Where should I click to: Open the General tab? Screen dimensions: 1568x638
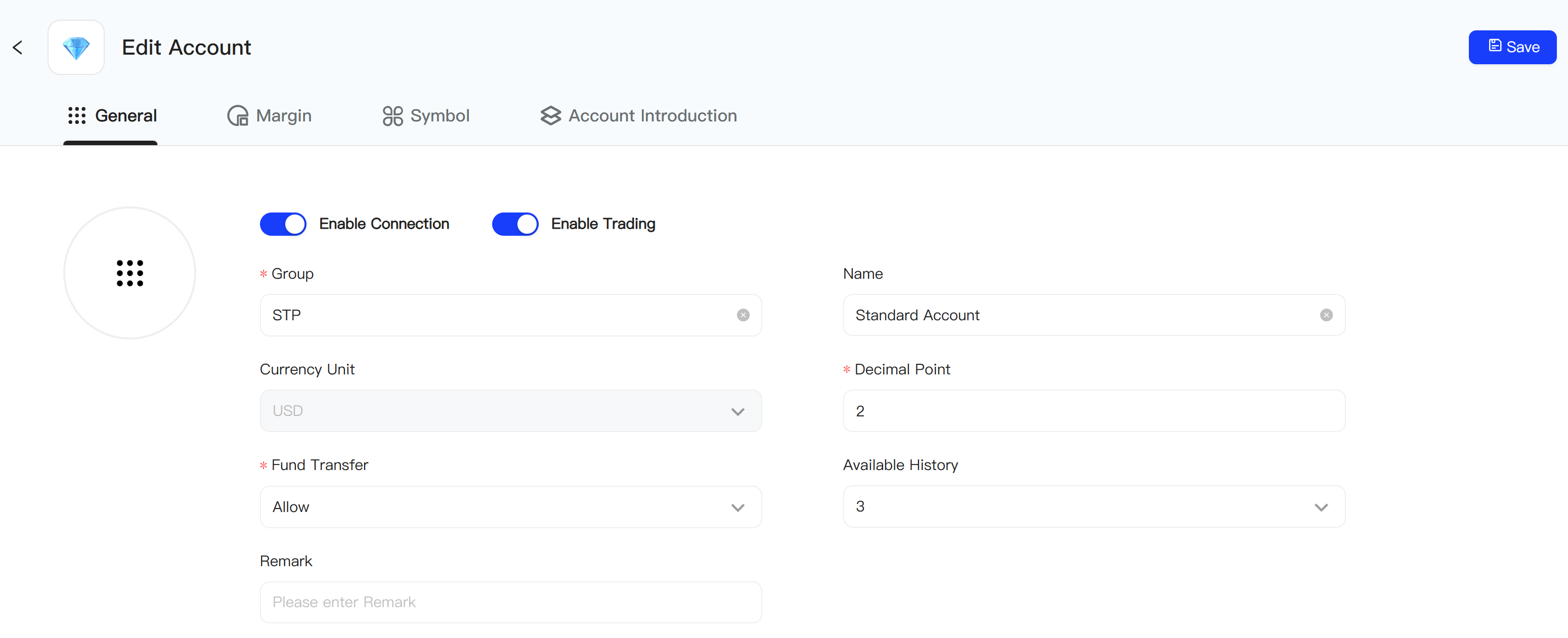[112, 116]
